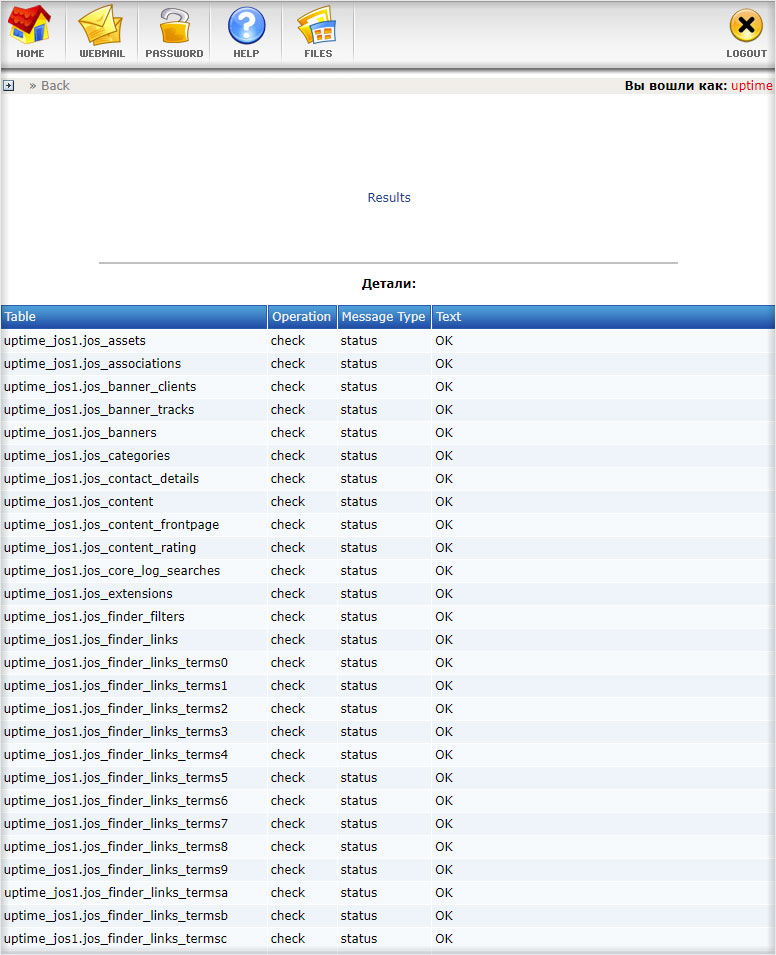Select uptime_jos1.jos_banners table name

tap(80, 432)
